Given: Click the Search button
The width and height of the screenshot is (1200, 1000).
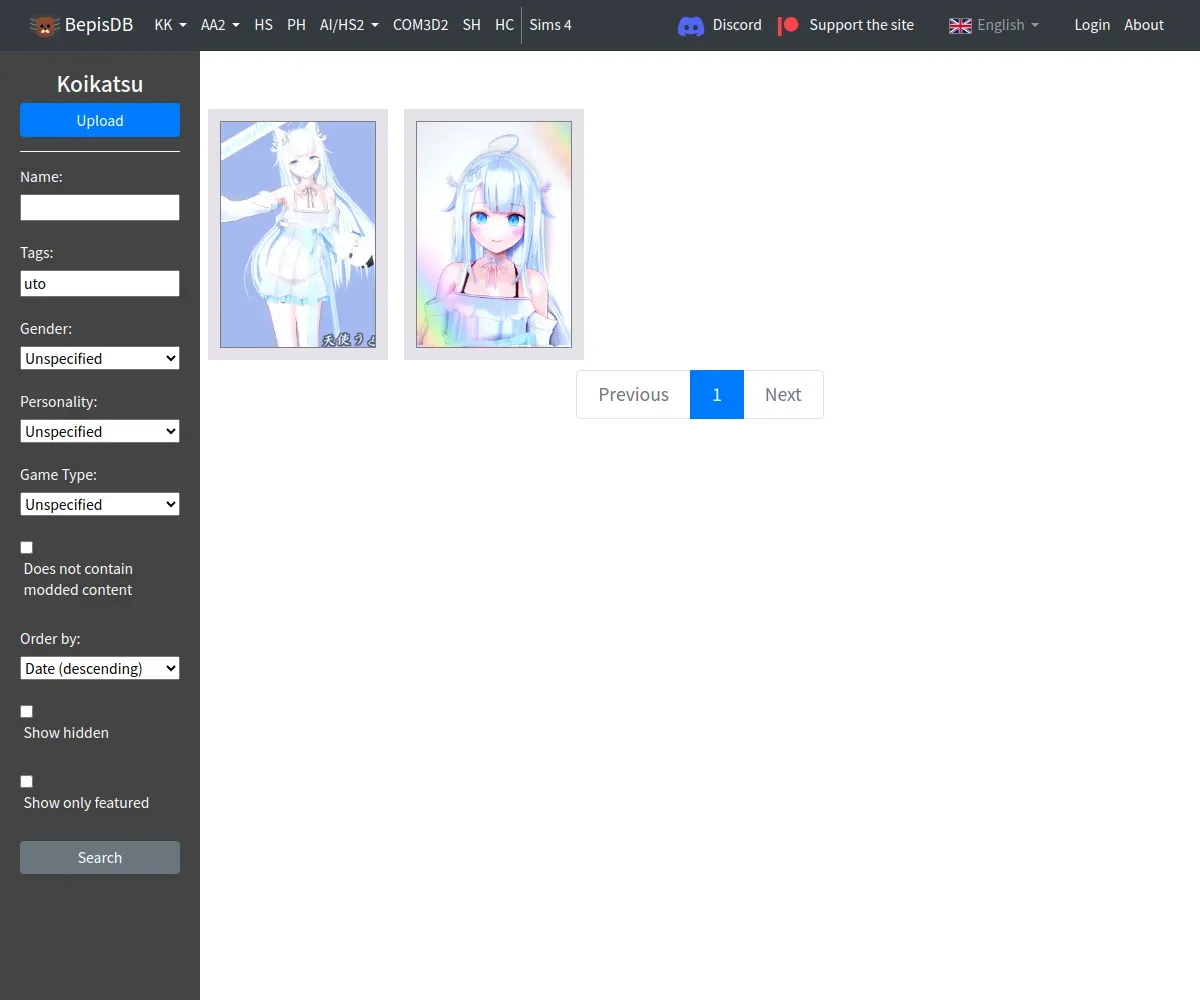Looking at the screenshot, I should pos(100,857).
